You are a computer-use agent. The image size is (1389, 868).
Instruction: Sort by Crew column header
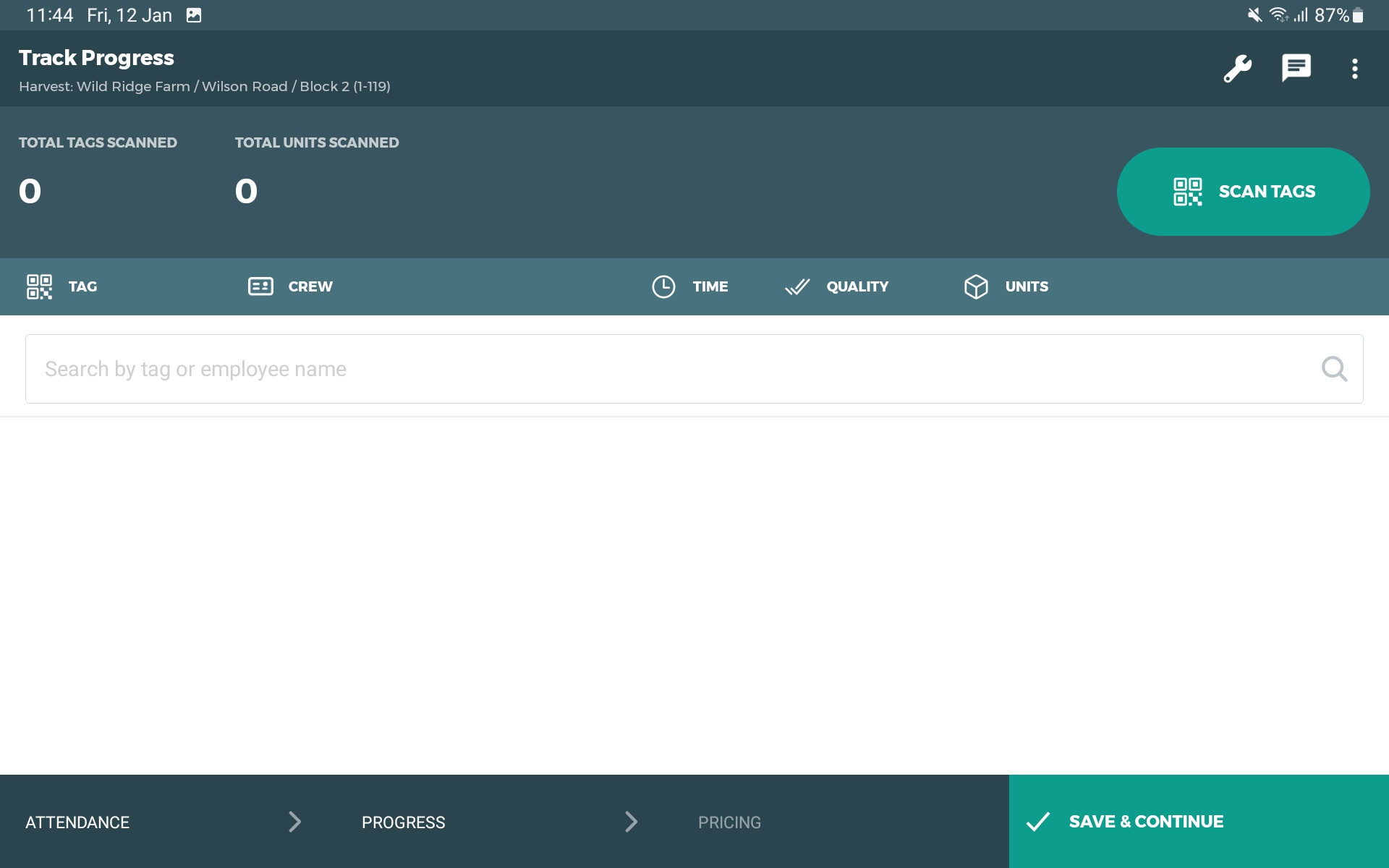pyautogui.click(x=310, y=286)
